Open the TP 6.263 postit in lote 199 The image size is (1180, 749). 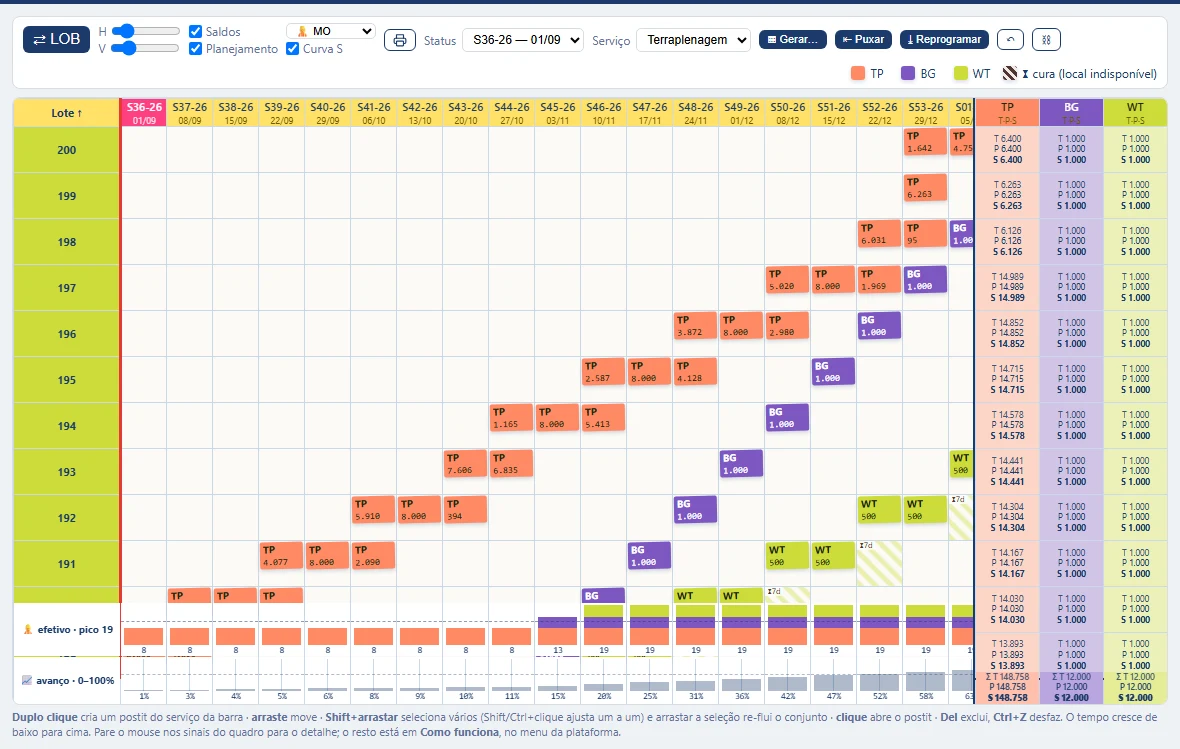point(925,188)
